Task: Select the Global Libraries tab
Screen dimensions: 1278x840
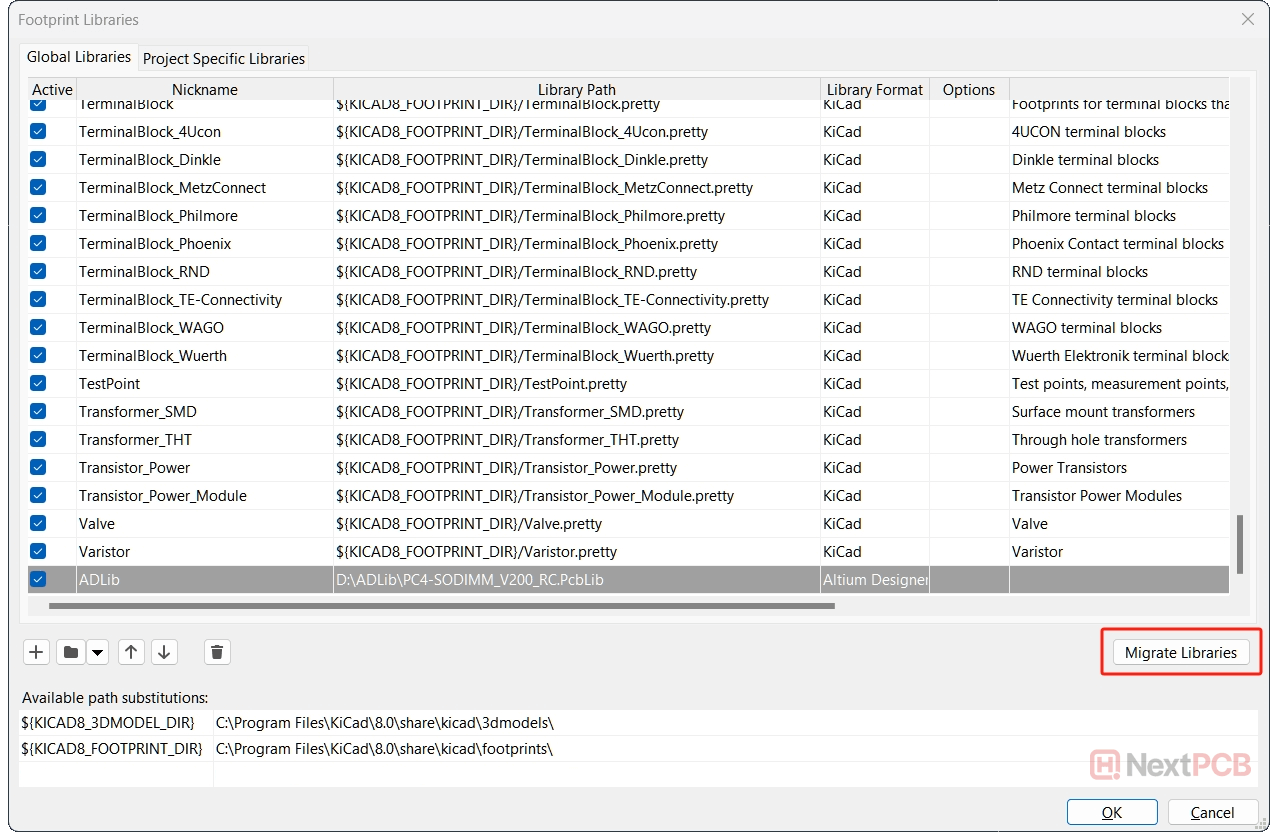Action: [x=79, y=57]
